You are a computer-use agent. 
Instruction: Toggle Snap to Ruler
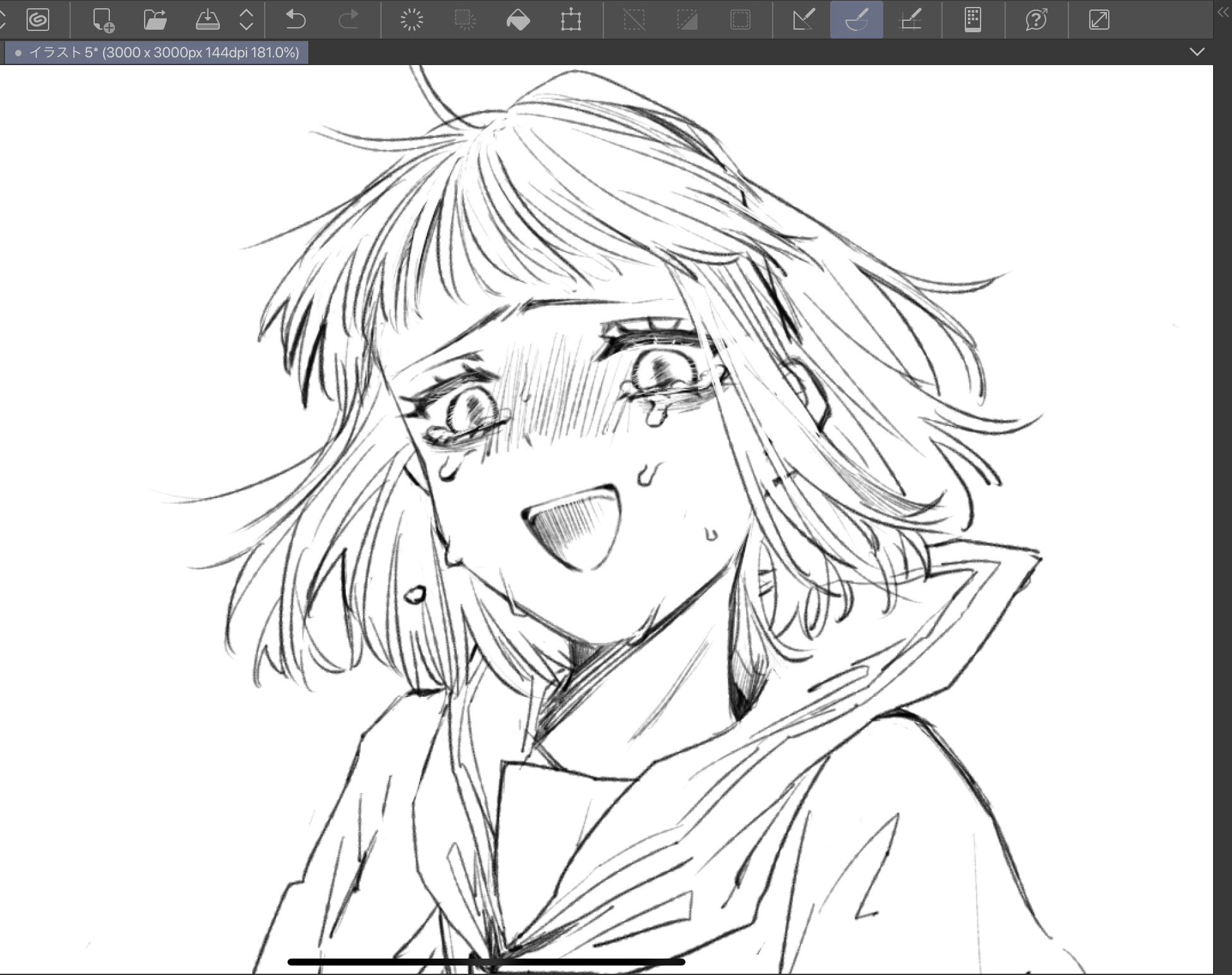click(x=803, y=20)
